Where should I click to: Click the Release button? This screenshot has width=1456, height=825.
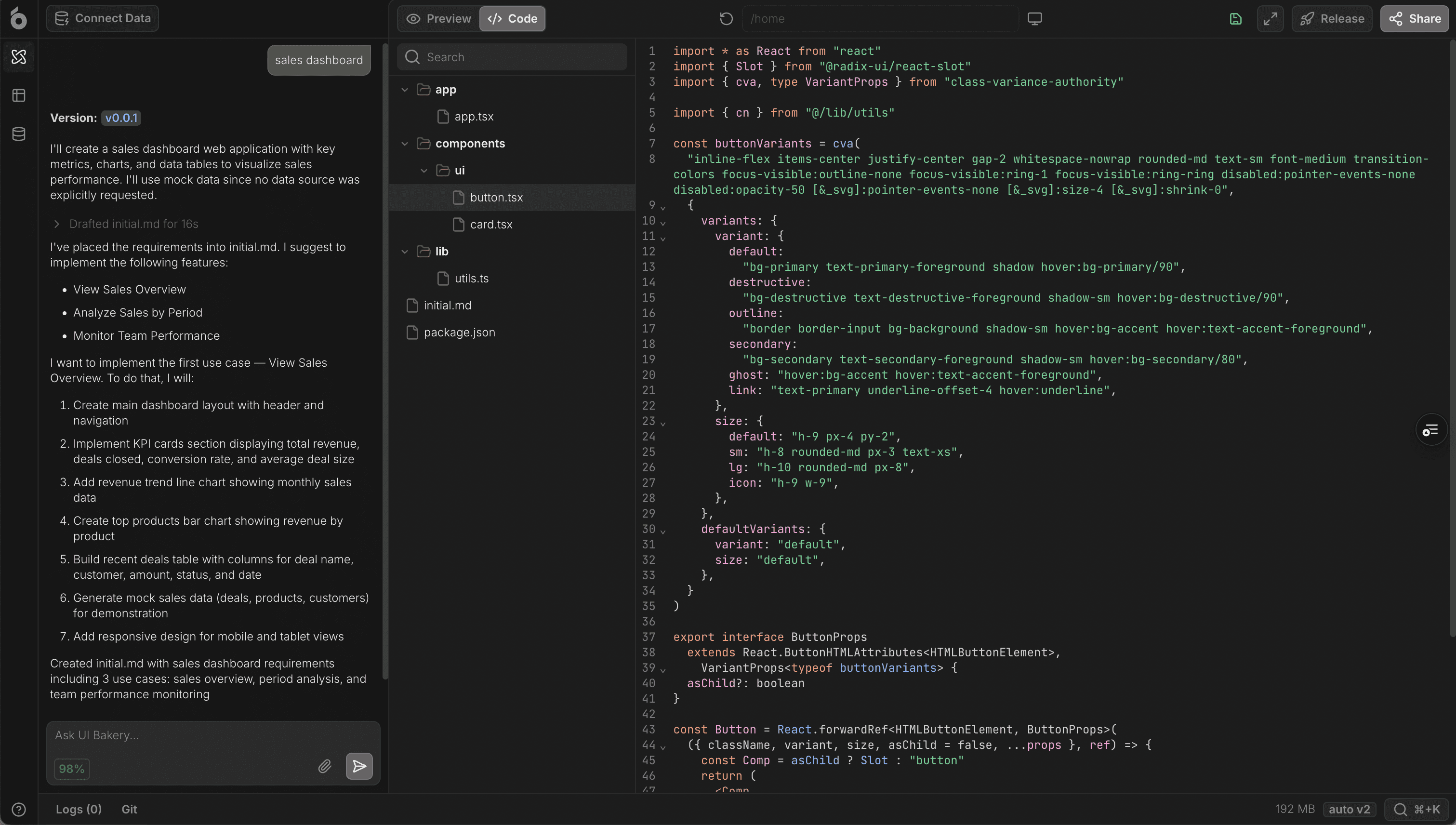point(1331,19)
